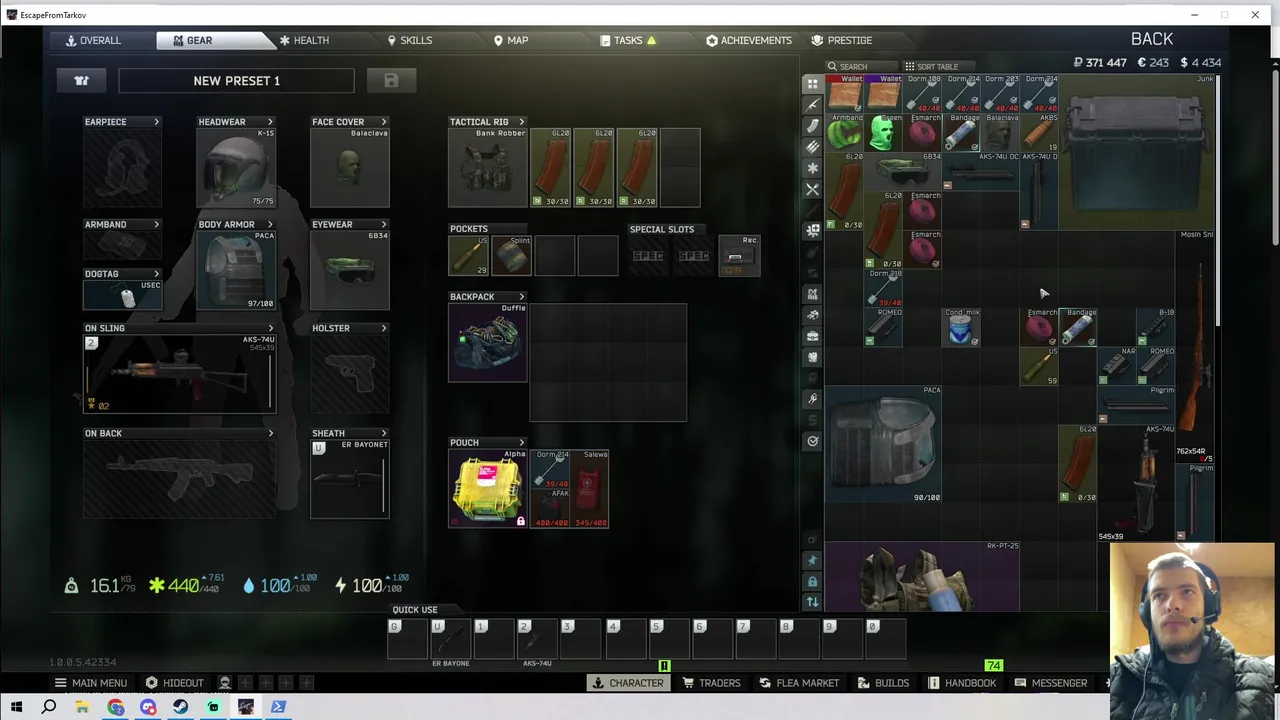Select the briefcase containers stash filter icon
The image size is (1280, 720).
(813, 336)
